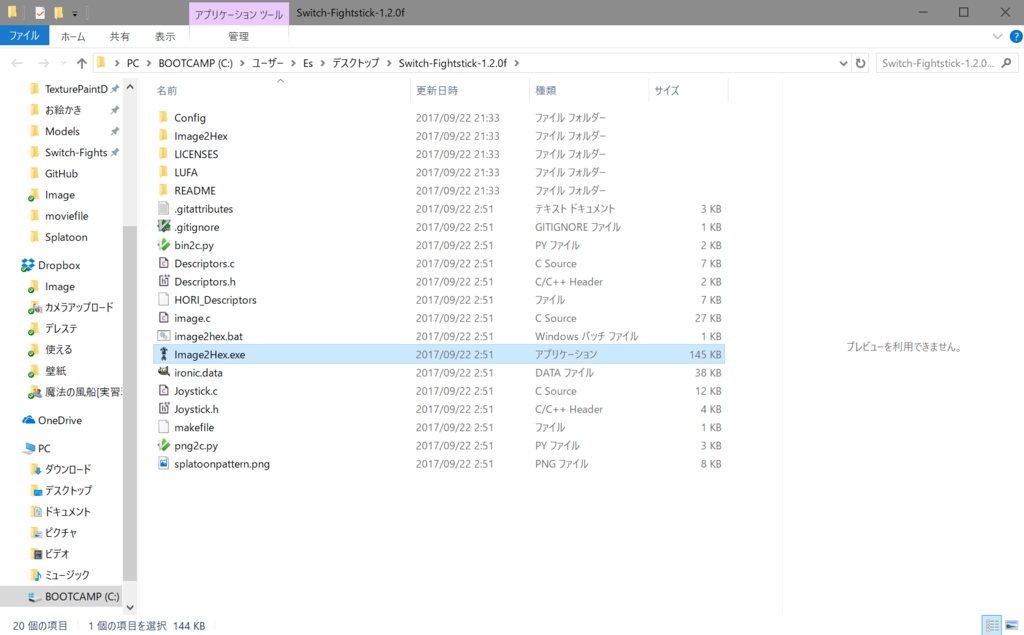Viewport: 1024px width, 635px height.
Task: Click the search magnifier icon
Action: click(1006, 63)
